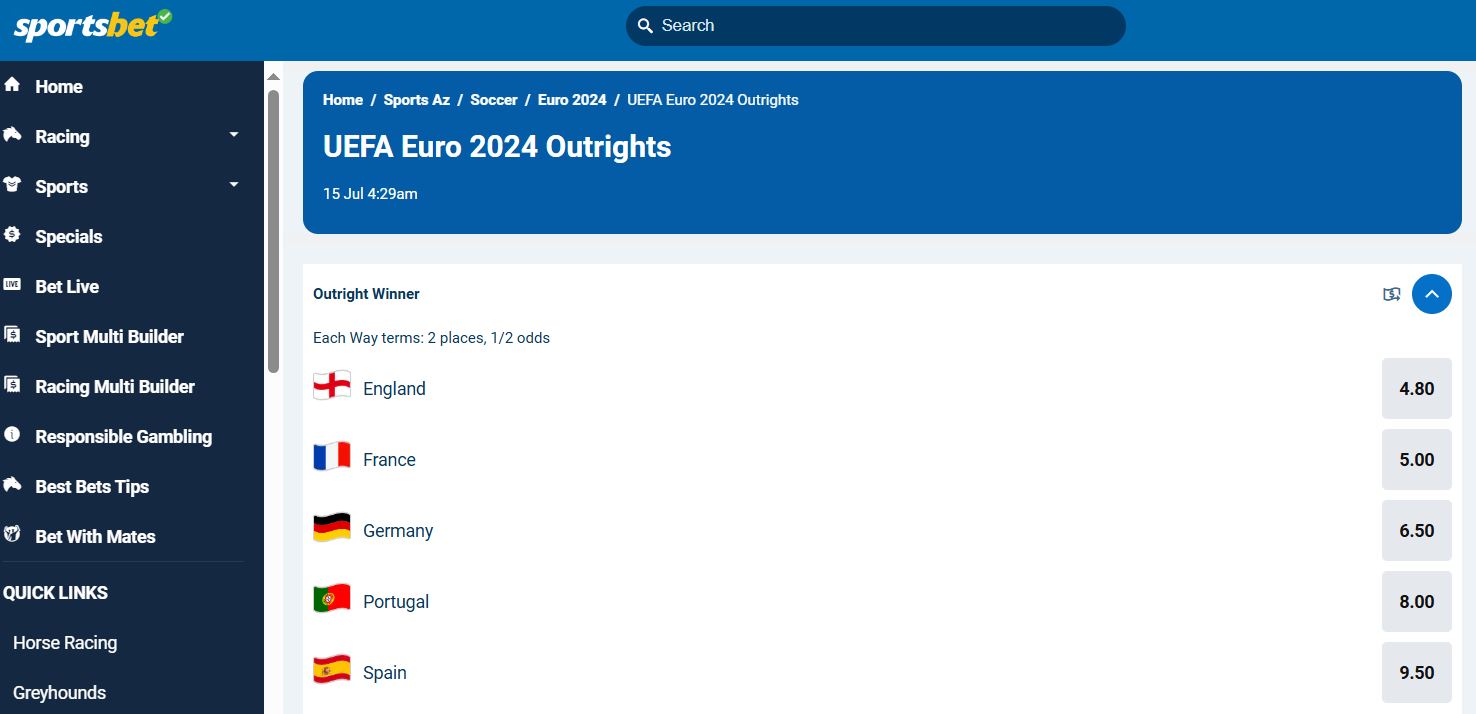Open the Bet Live menu item

[x=67, y=287]
